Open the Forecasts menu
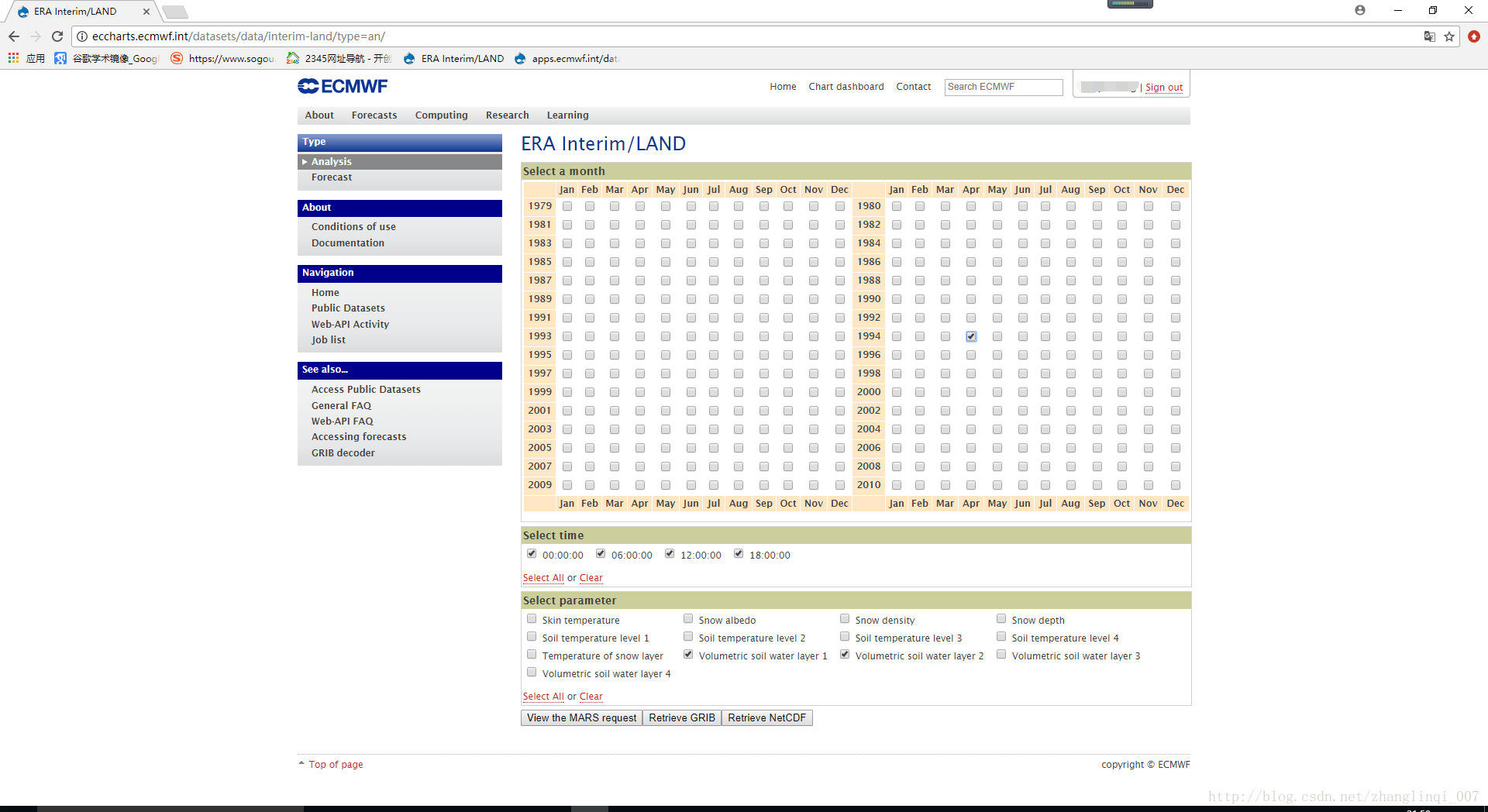Viewport: 1488px width, 812px height. [374, 115]
